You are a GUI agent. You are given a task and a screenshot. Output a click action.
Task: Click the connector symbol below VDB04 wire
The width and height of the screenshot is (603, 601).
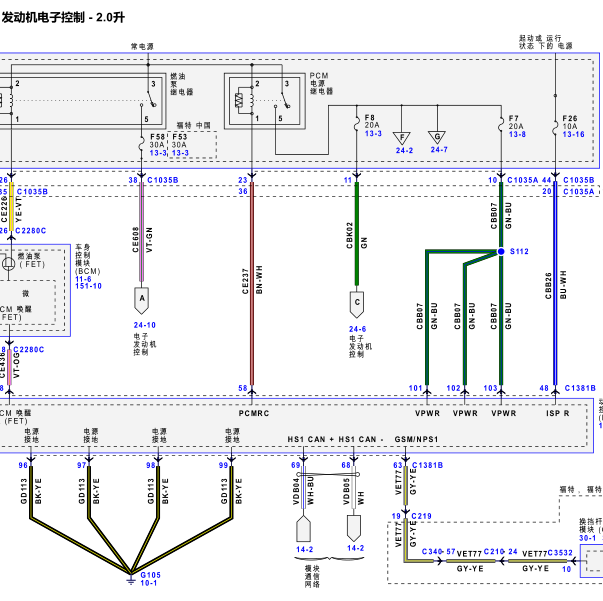[303, 529]
